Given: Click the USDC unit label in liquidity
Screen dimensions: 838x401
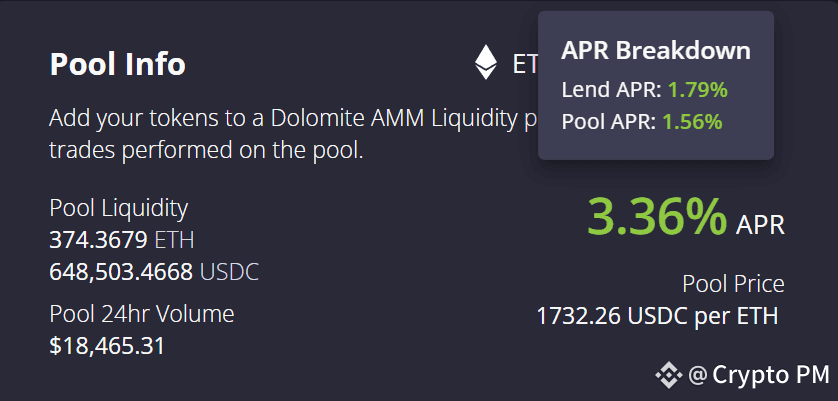Looking at the screenshot, I should point(229,273).
